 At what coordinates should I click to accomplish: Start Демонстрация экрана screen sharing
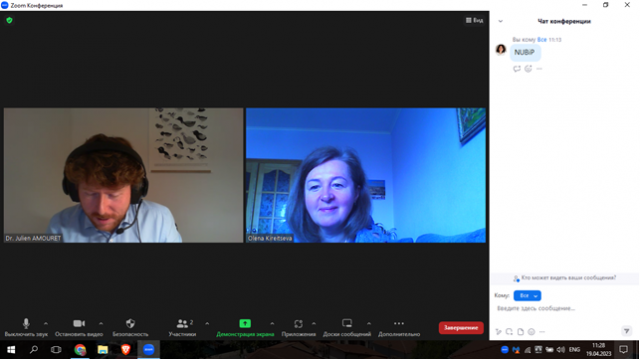(245, 327)
